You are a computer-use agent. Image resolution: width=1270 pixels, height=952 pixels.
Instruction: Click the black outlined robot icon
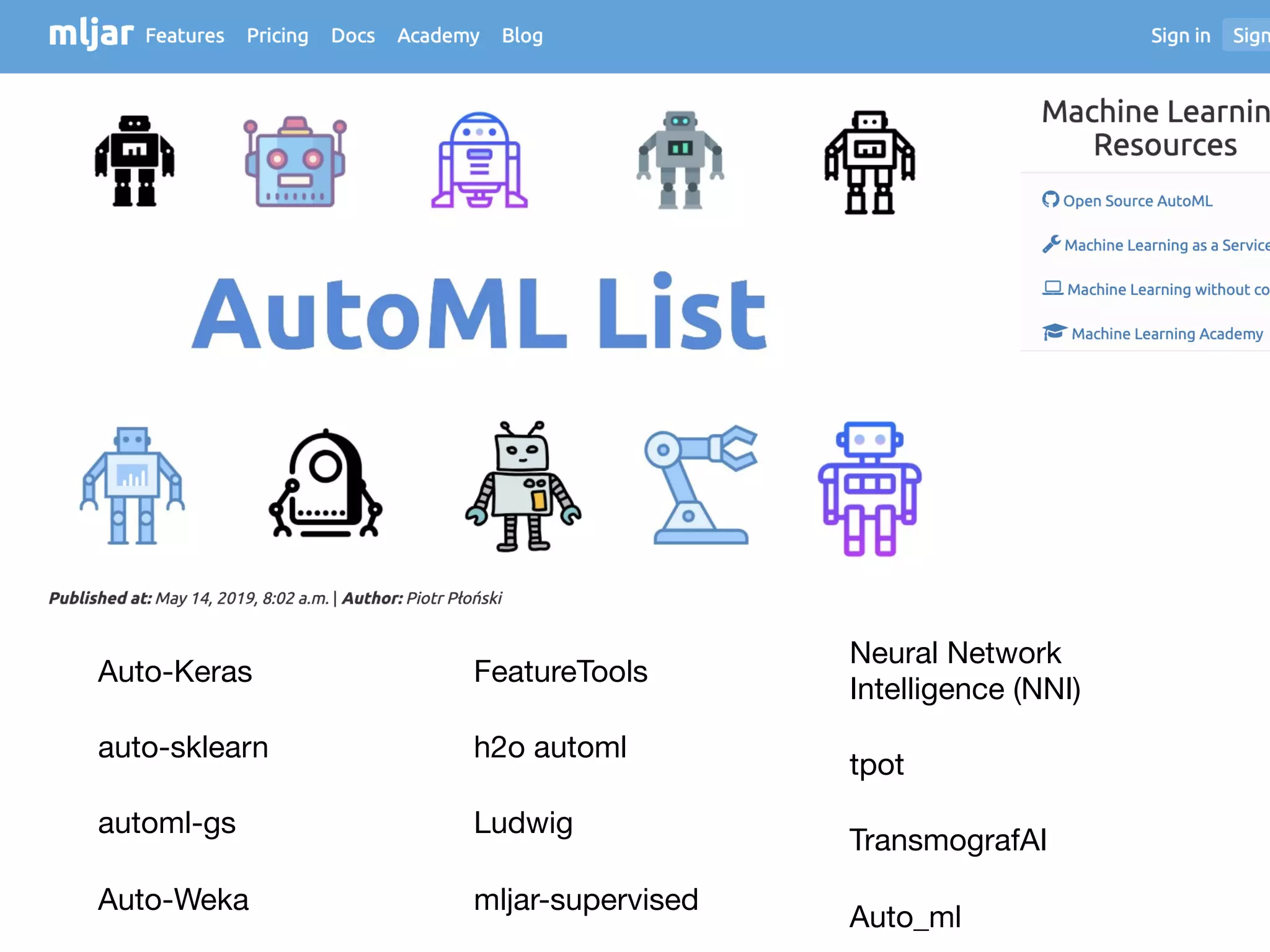click(869, 162)
